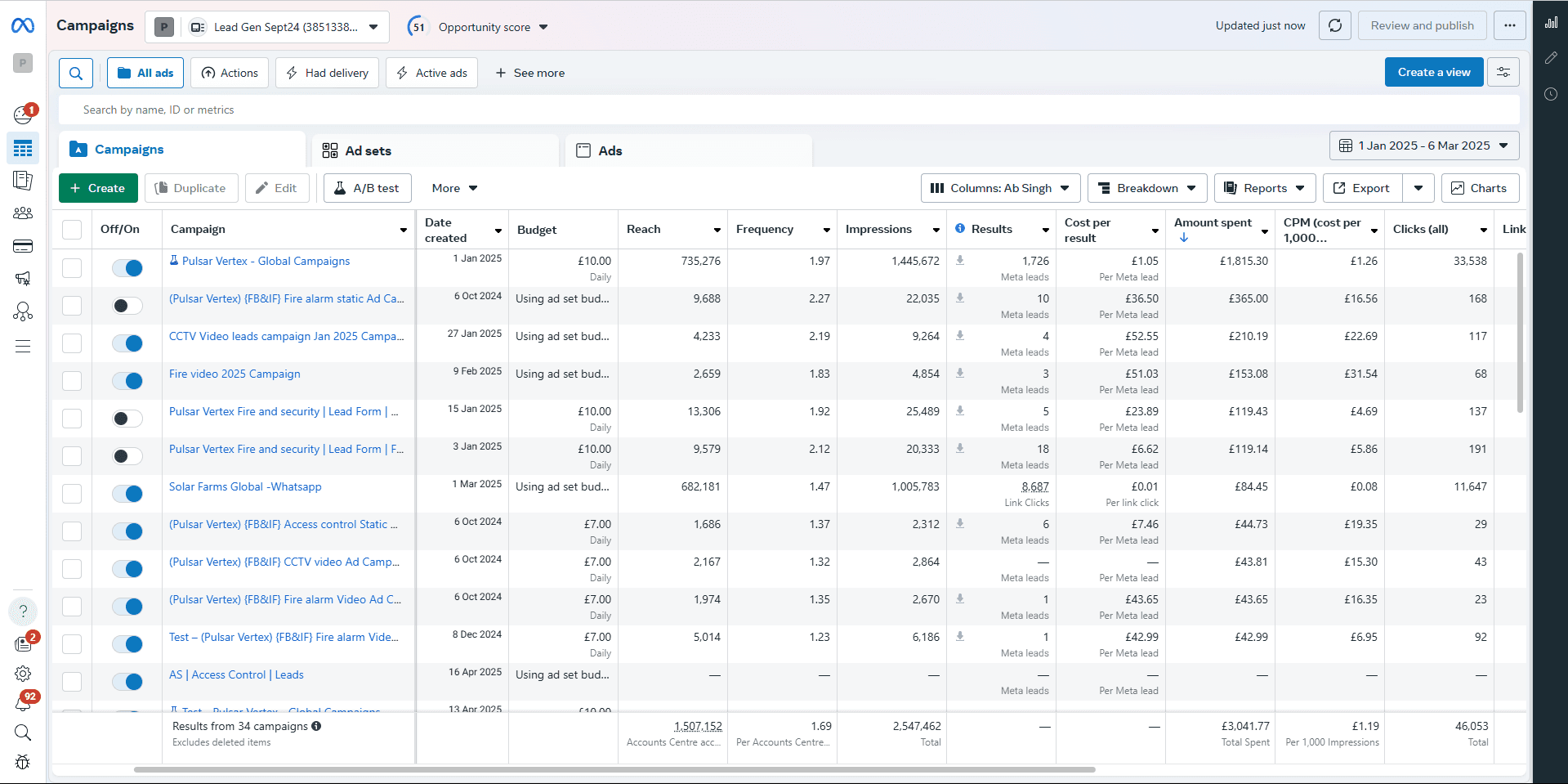Image resolution: width=1568 pixels, height=784 pixels.
Task: Expand the Breakdown dropdown
Action: click(1146, 188)
